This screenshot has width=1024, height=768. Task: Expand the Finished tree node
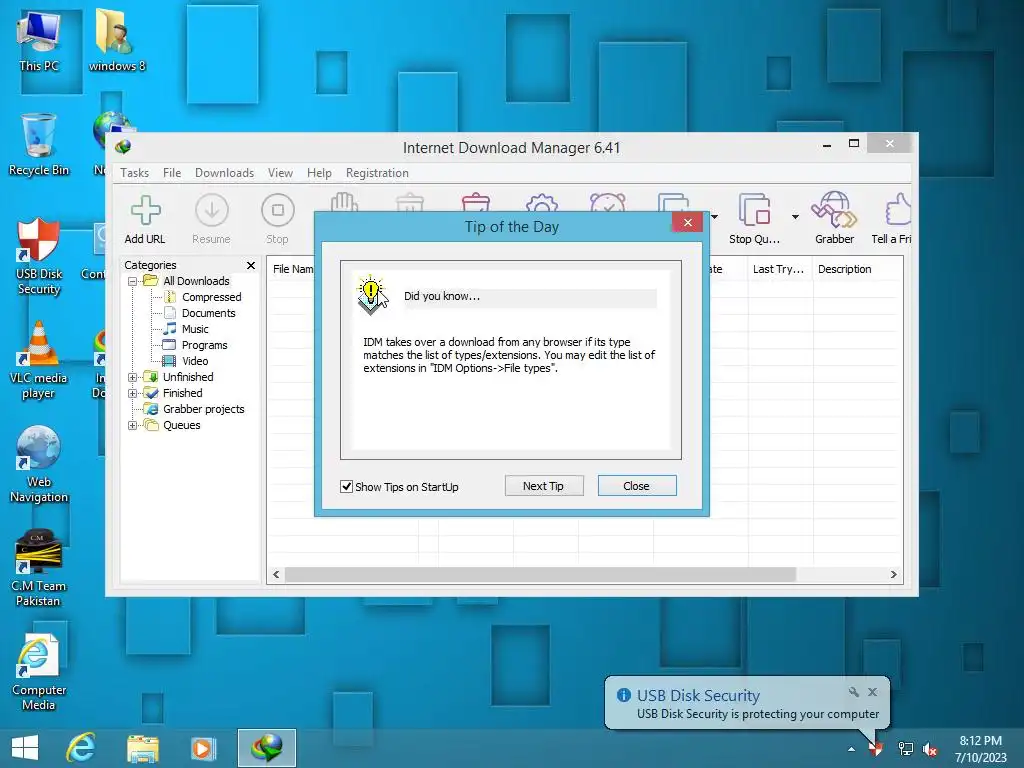(133, 393)
